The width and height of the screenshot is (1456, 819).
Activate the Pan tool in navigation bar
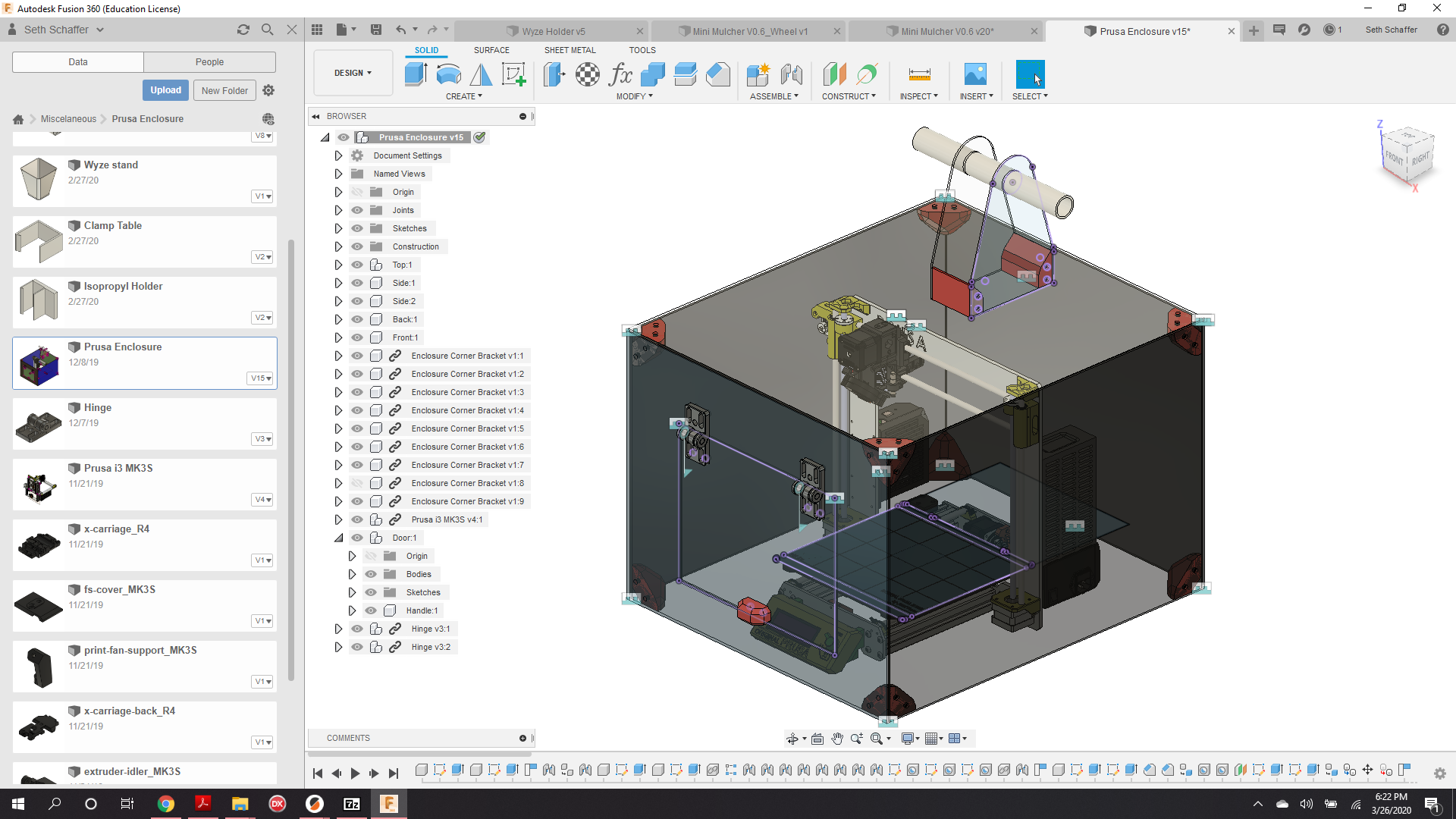[838, 738]
